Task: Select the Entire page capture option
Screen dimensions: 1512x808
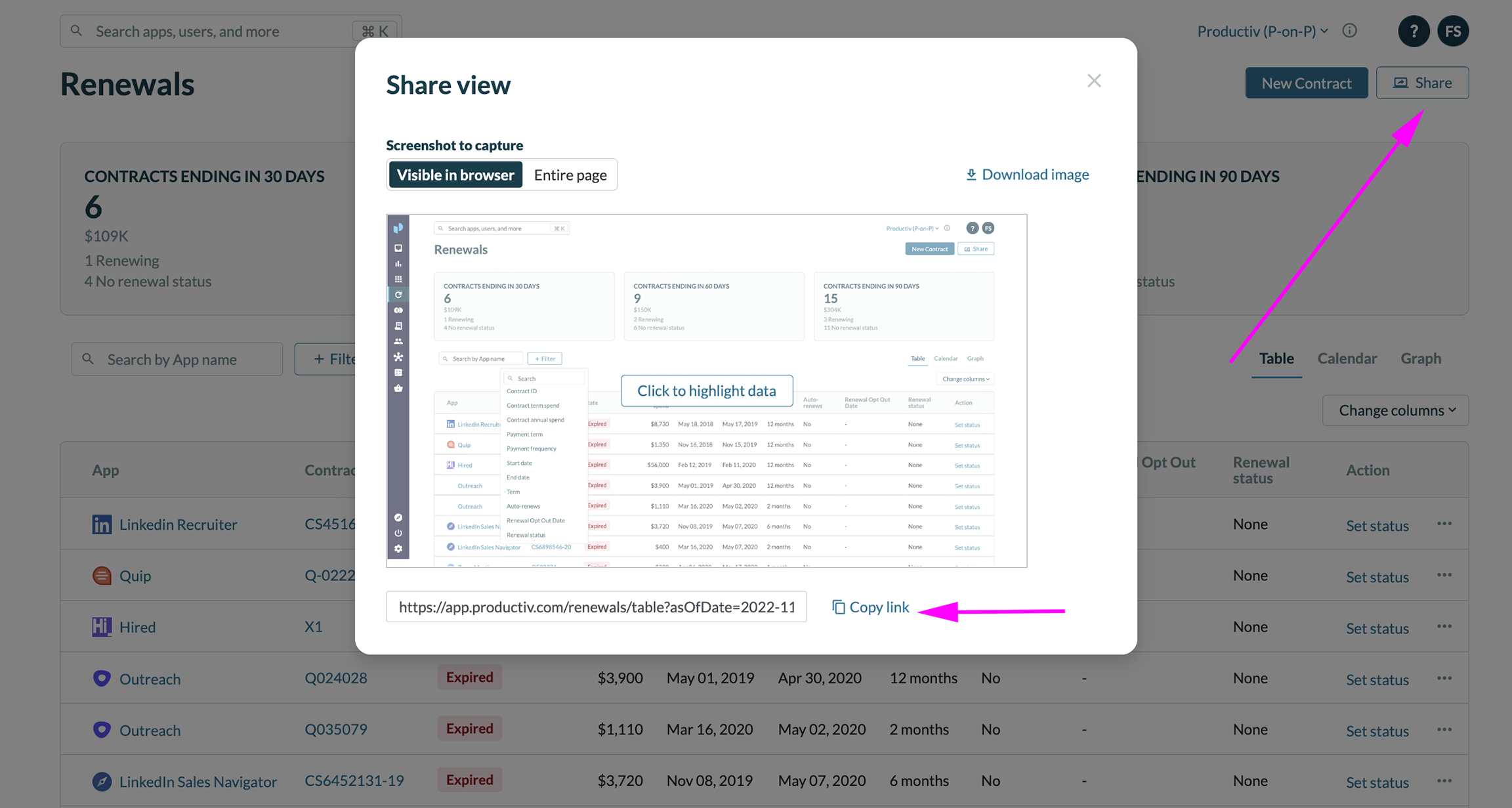Action: pos(570,175)
